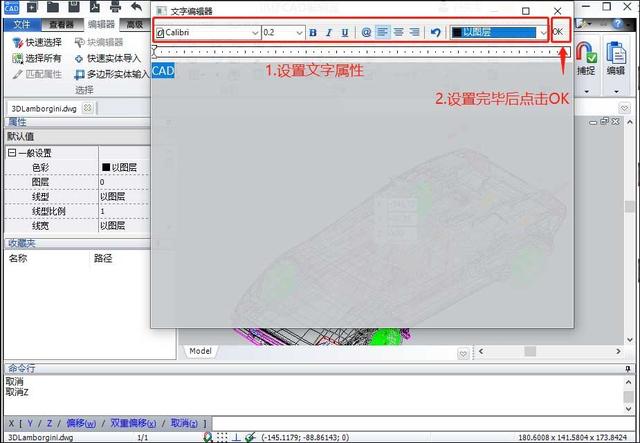640x443 pixels.
Task: Click the 取消(z) command option
Action: (x=184, y=423)
